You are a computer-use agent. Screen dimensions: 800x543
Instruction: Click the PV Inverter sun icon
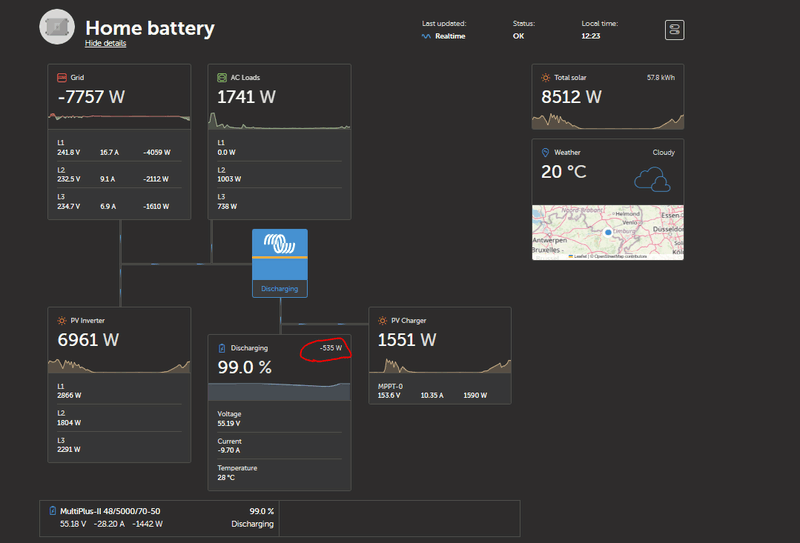point(62,320)
